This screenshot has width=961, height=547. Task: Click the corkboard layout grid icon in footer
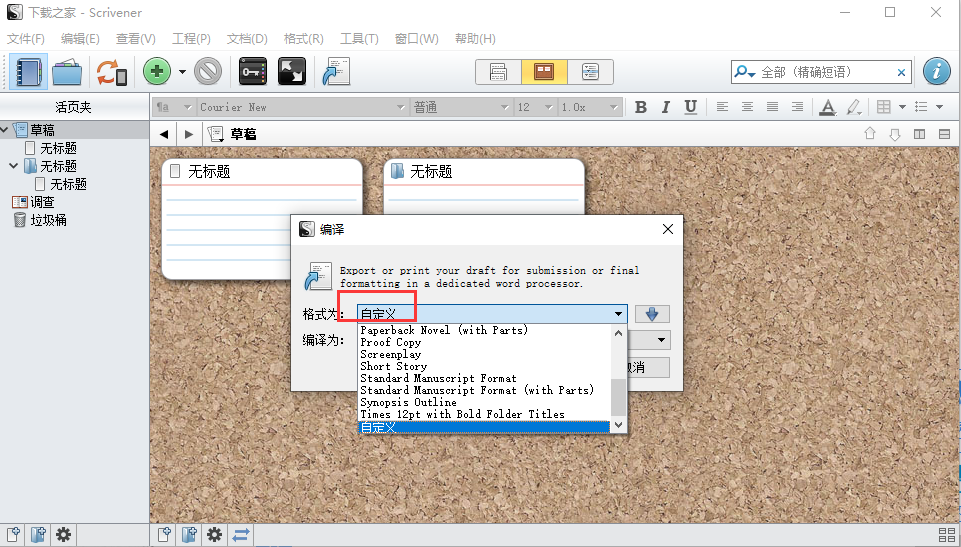click(x=946, y=535)
